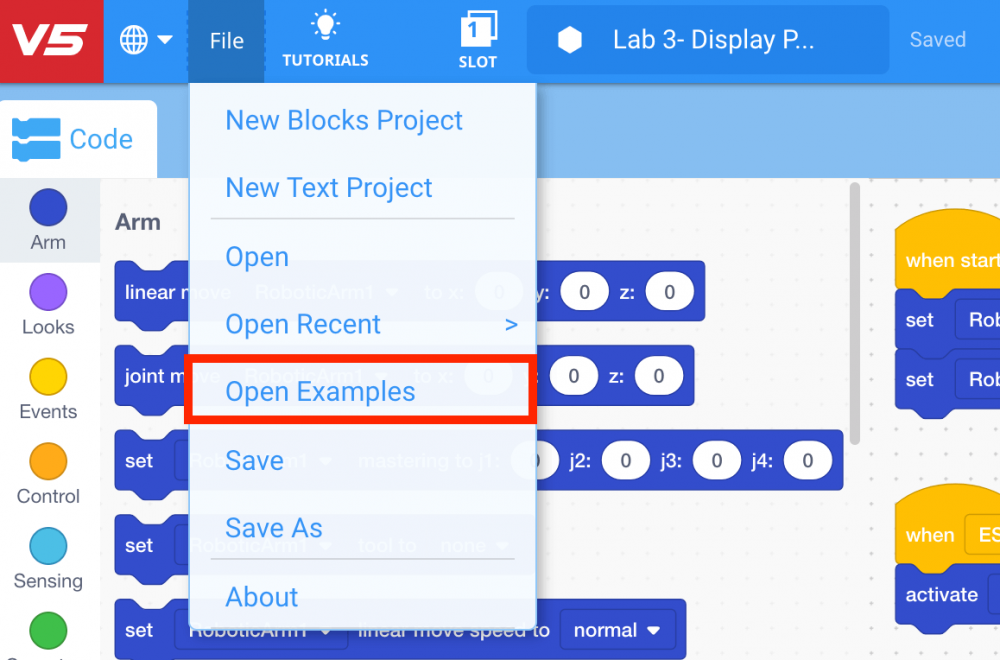
Task: Click the V5 logo in the corner
Action: pyautogui.click(x=50, y=40)
